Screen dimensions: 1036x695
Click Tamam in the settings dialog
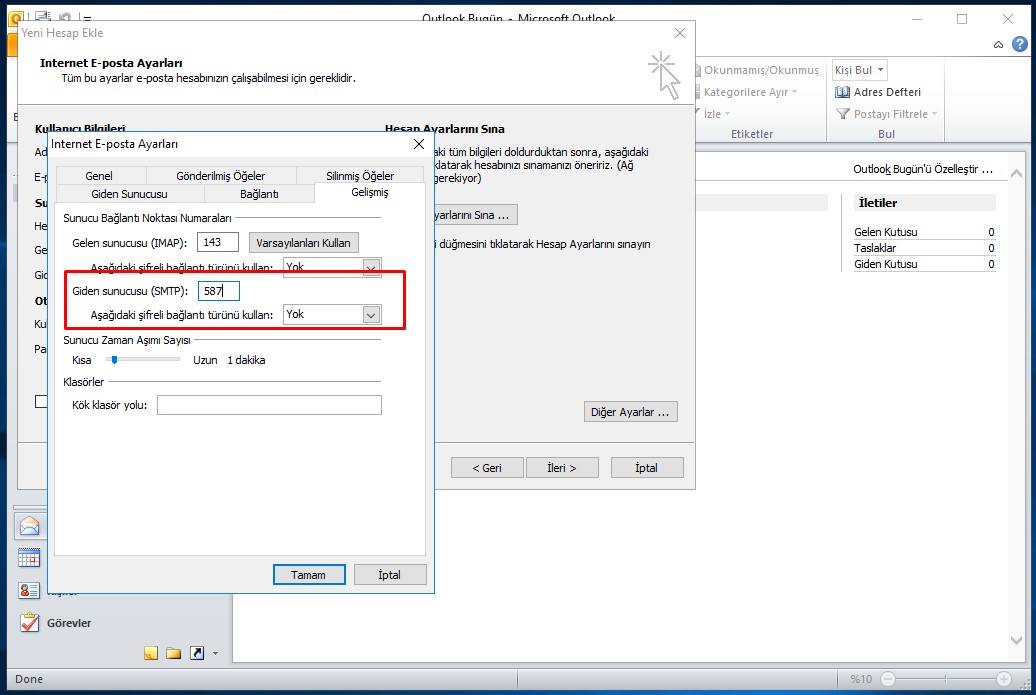(309, 575)
